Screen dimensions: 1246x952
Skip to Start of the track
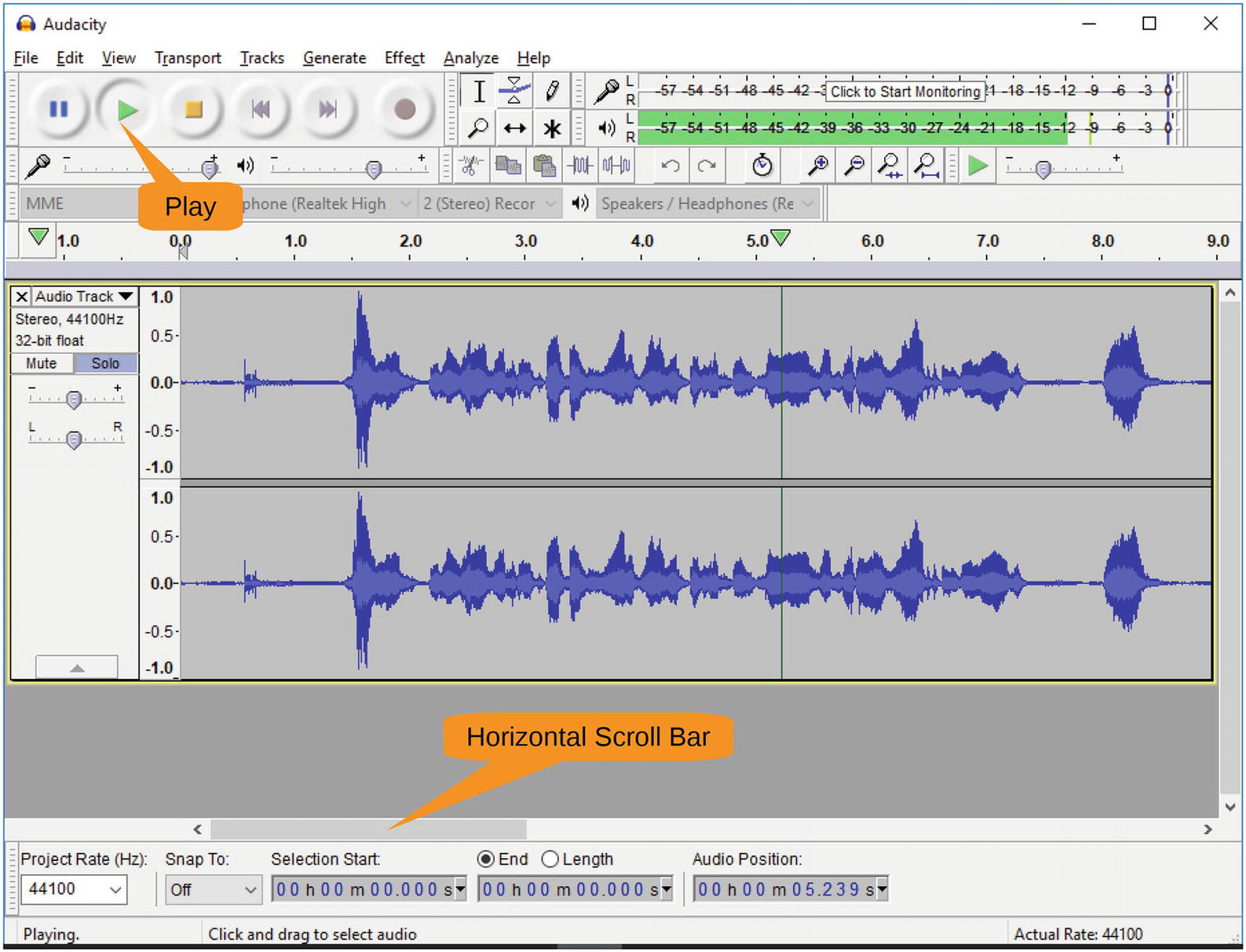point(261,109)
